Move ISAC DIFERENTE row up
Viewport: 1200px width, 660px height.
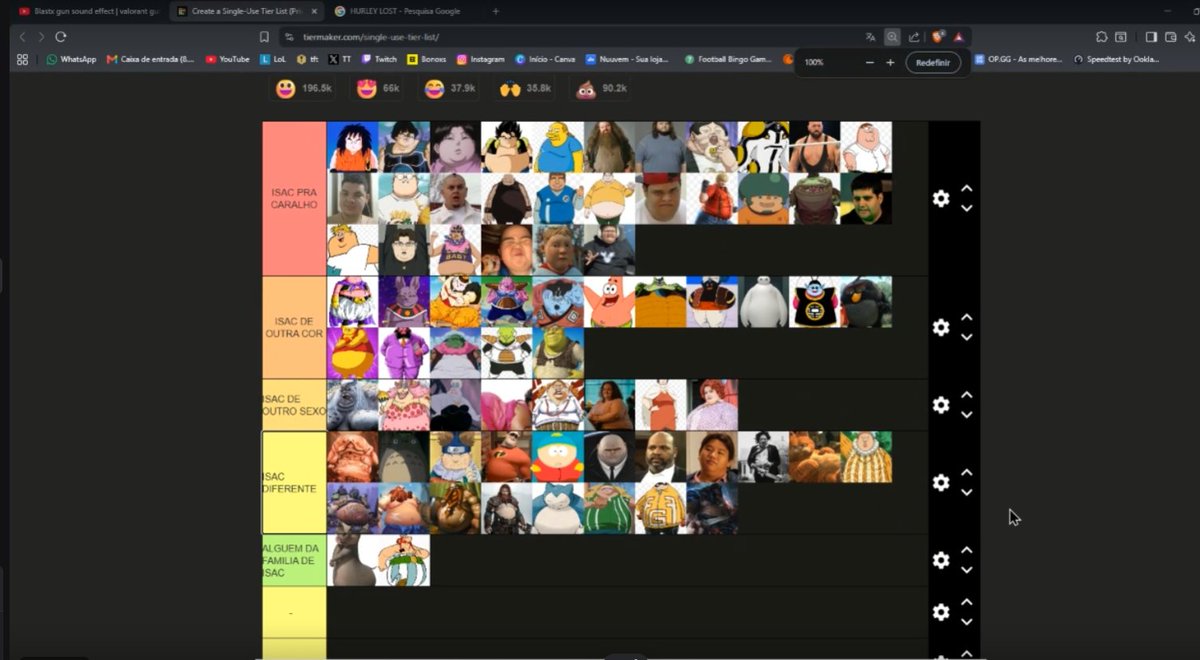[x=967, y=472]
